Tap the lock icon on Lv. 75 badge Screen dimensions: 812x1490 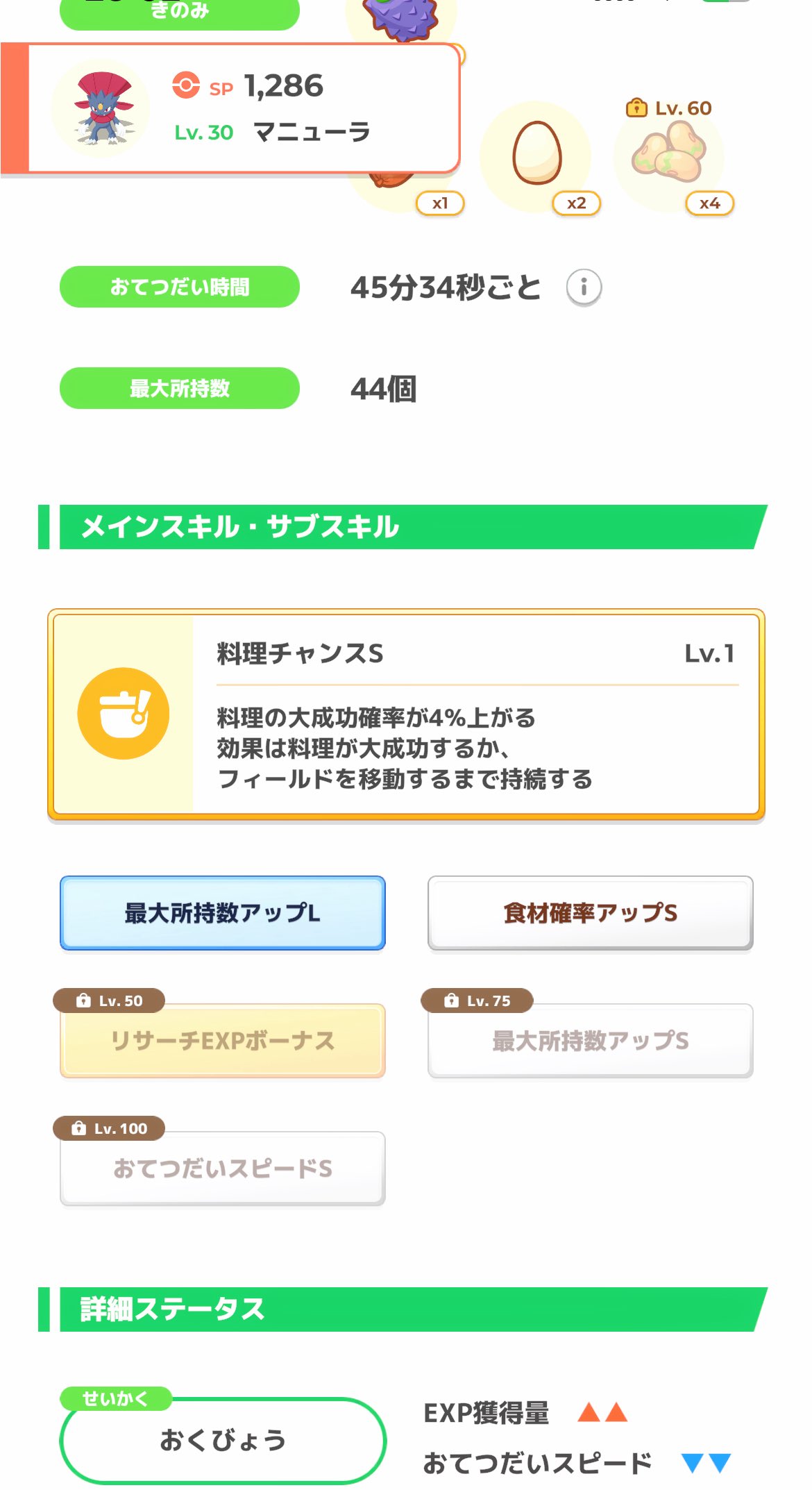(x=451, y=1001)
